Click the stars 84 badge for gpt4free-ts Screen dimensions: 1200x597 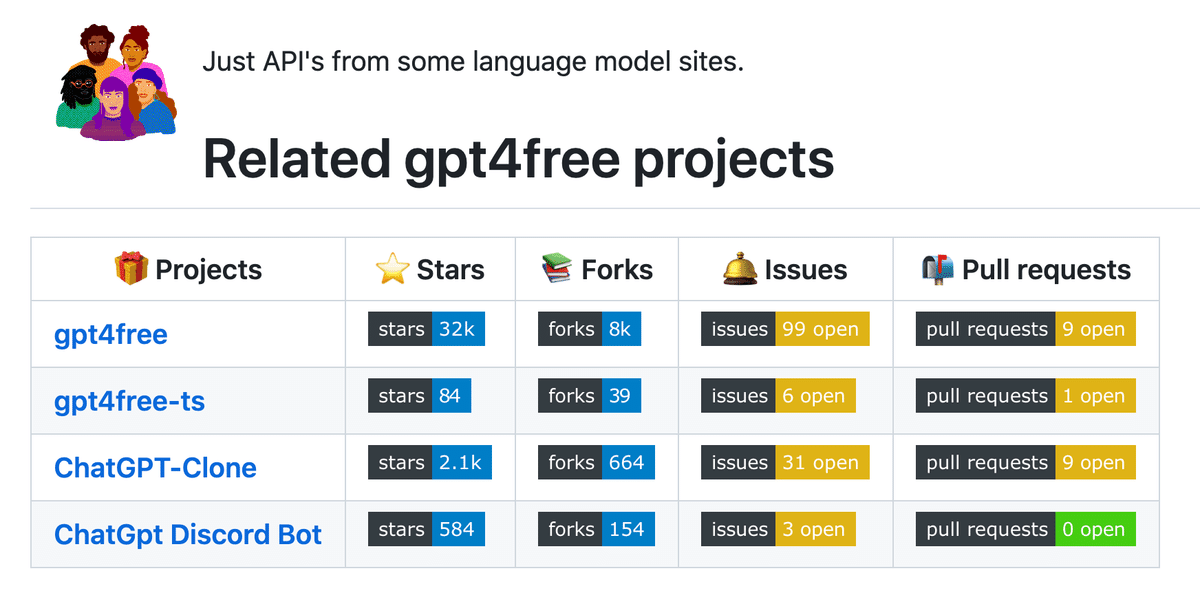coord(419,395)
